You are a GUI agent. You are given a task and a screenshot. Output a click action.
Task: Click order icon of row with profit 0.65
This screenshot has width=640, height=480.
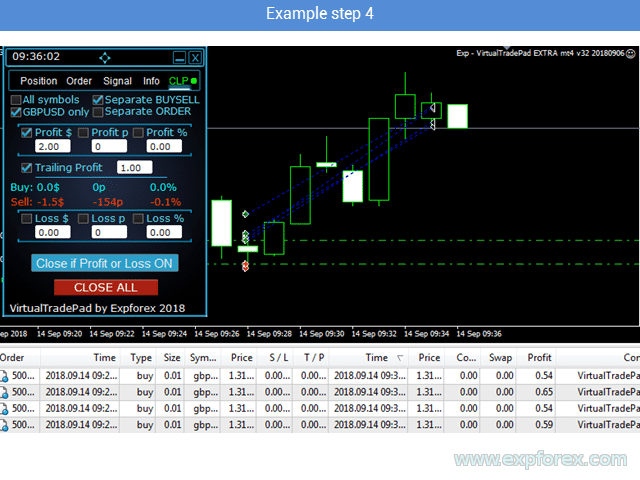4,392
